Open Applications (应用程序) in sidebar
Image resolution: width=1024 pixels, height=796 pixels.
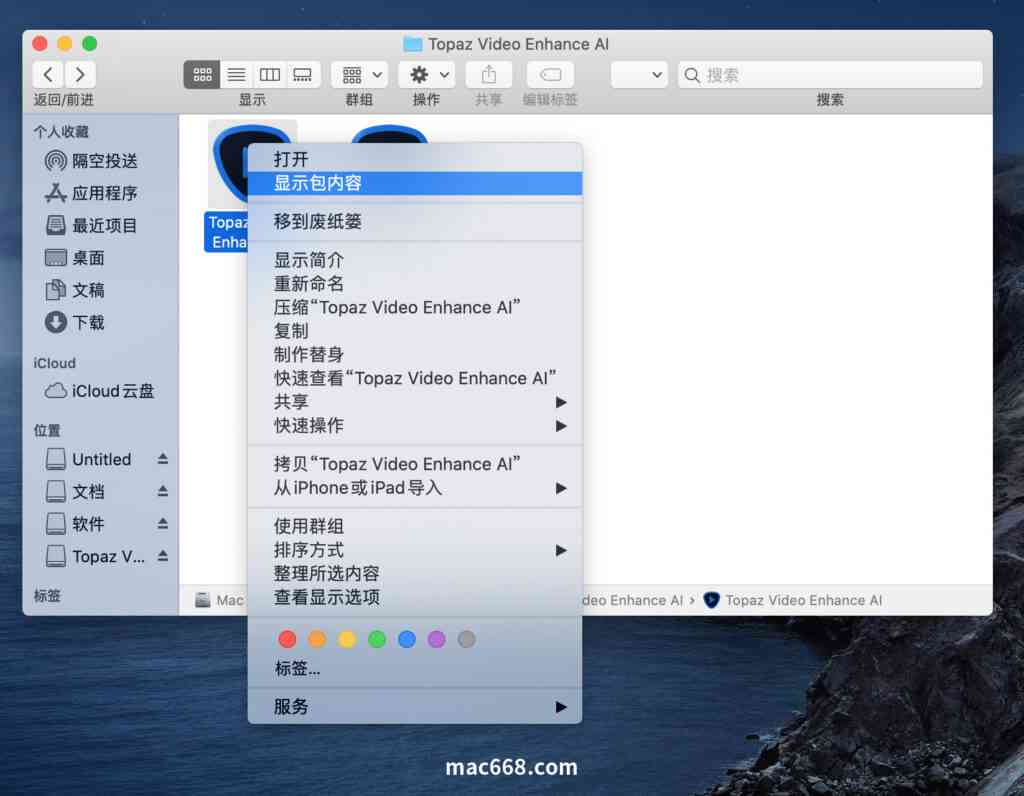[91, 193]
